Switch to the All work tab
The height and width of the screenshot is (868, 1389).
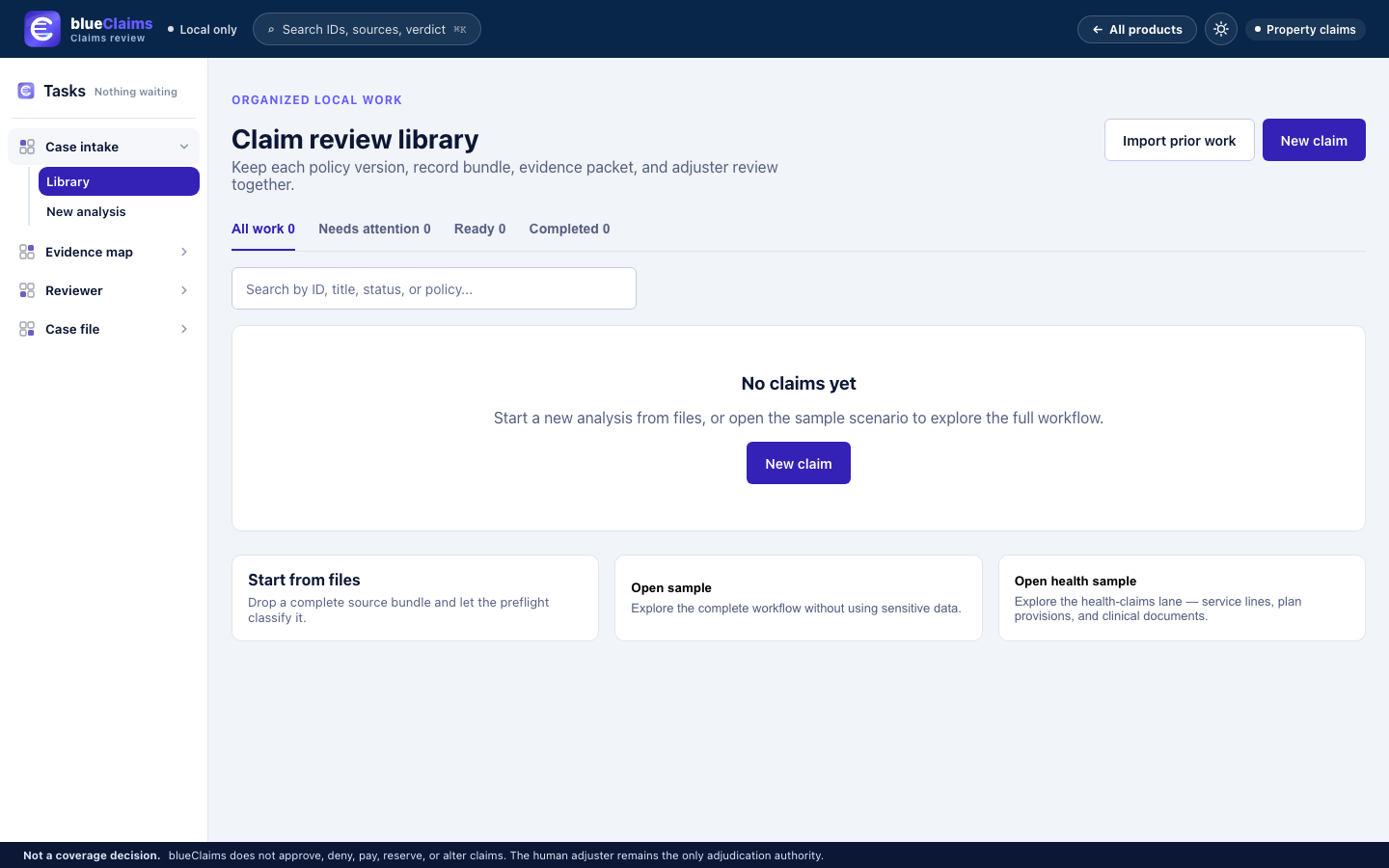click(263, 229)
